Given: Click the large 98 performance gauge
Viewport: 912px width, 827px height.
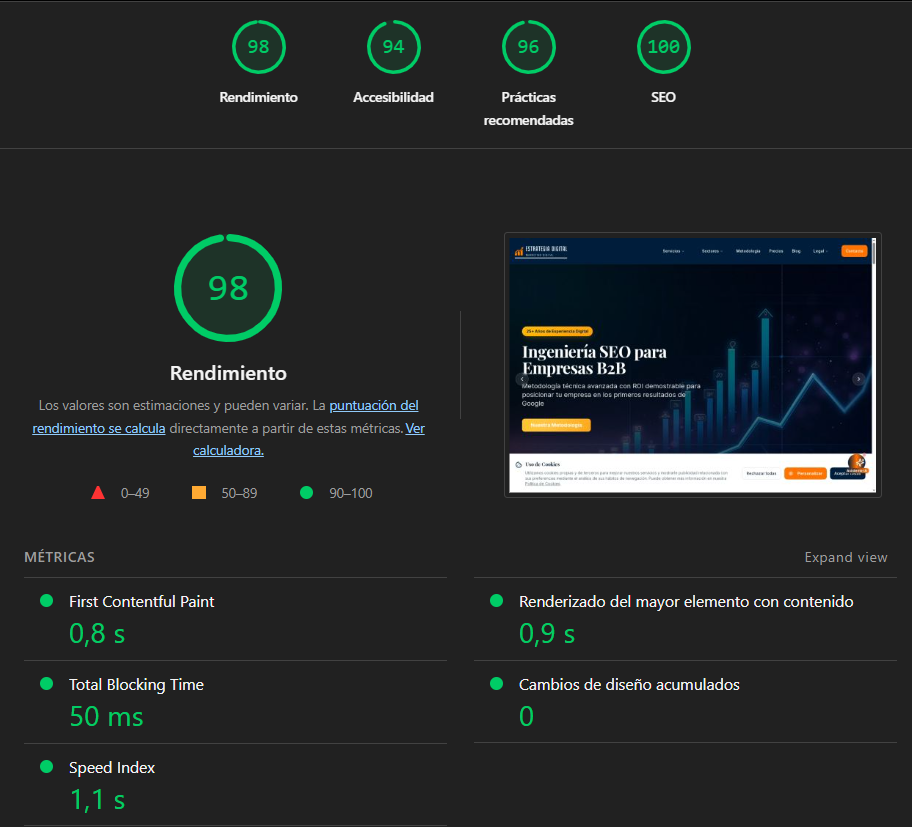Looking at the screenshot, I should tap(228, 288).
